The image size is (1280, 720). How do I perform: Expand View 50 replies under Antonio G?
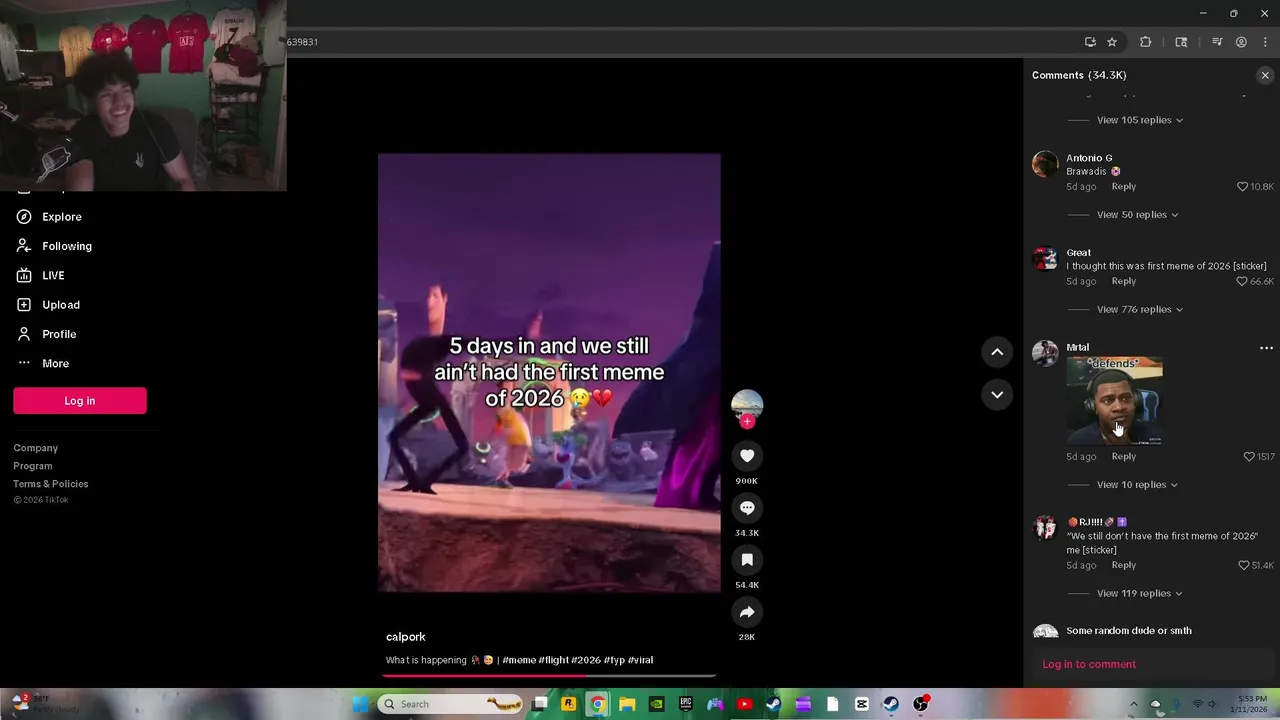point(1137,215)
